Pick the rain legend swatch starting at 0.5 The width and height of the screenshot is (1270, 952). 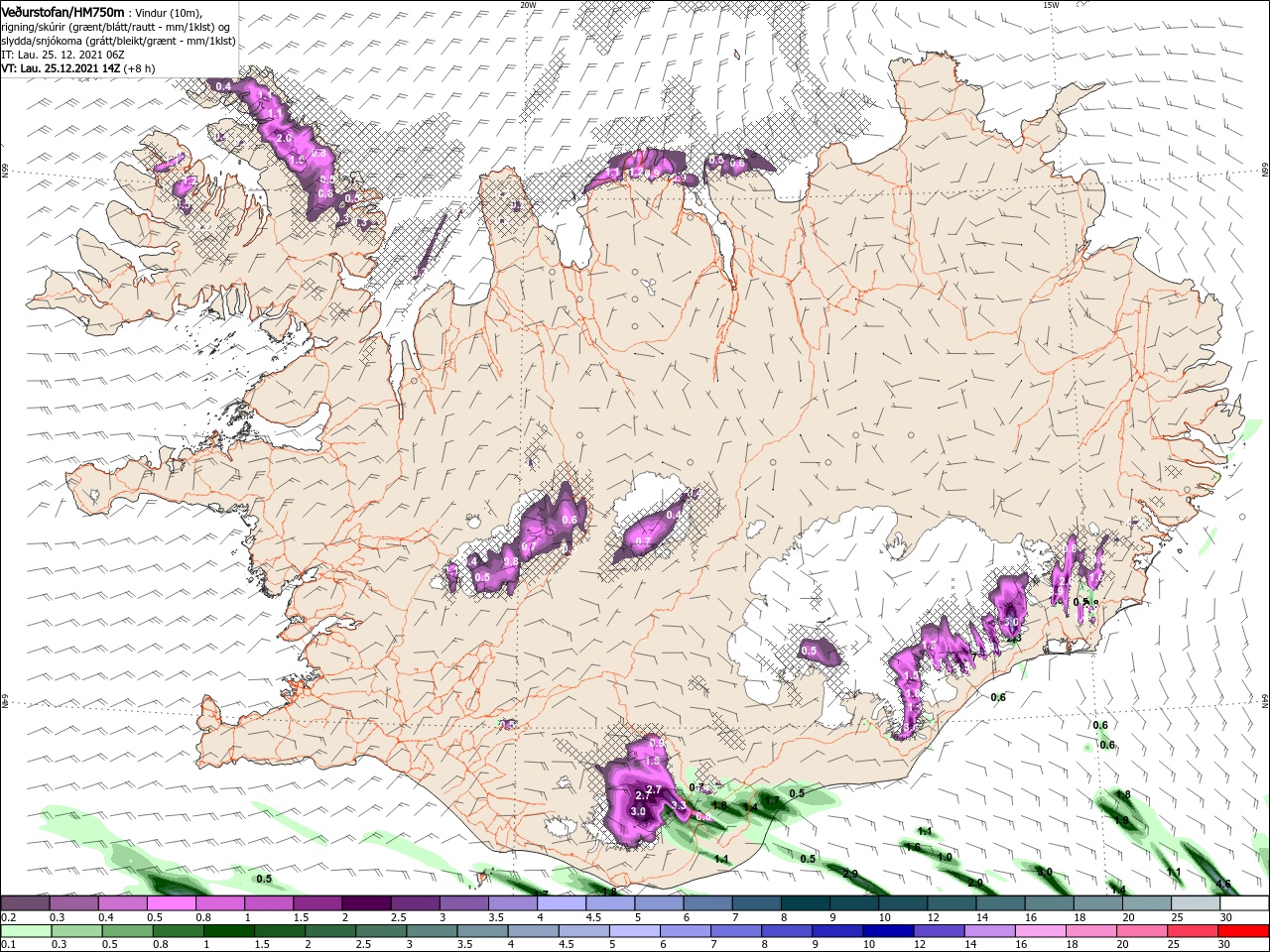coord(127,931)
